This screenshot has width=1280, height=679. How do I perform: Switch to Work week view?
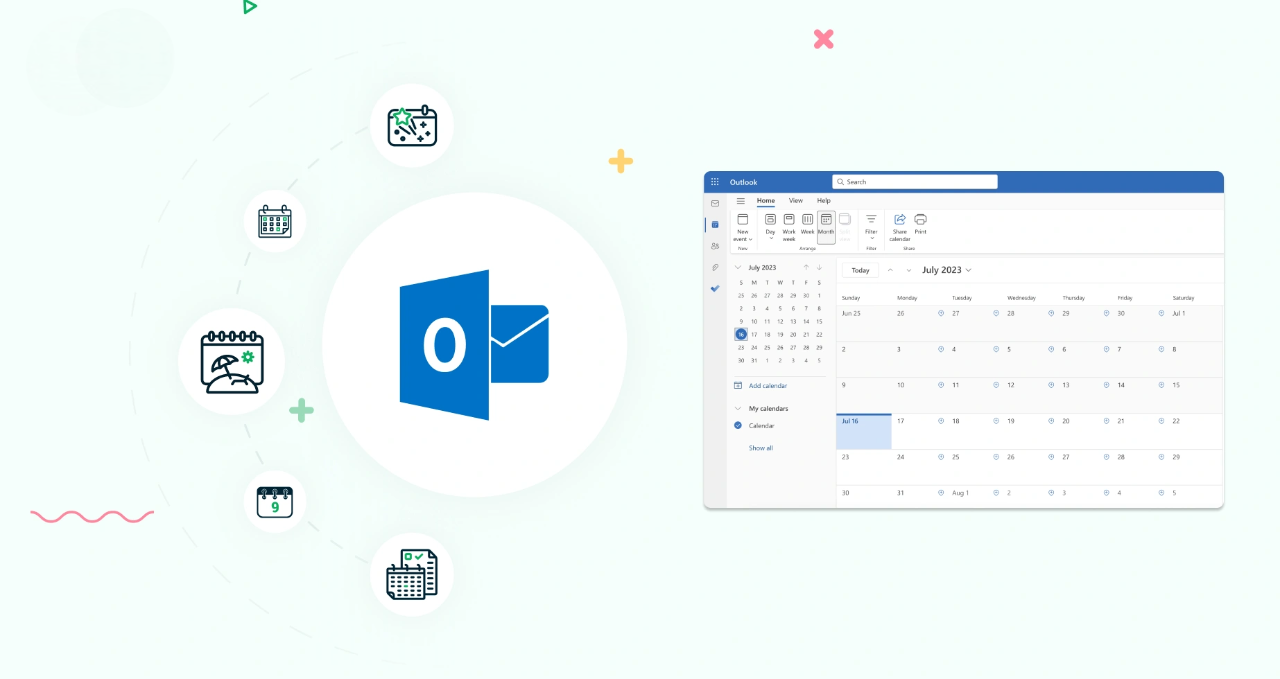[x=789, y=227]
